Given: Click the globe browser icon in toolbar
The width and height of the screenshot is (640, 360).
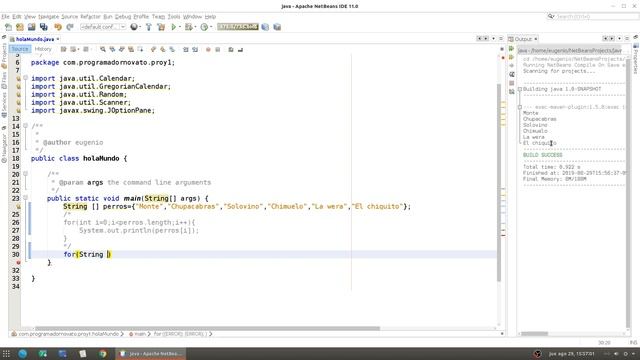Looking at the screenshot, I should tap(133, 27).
